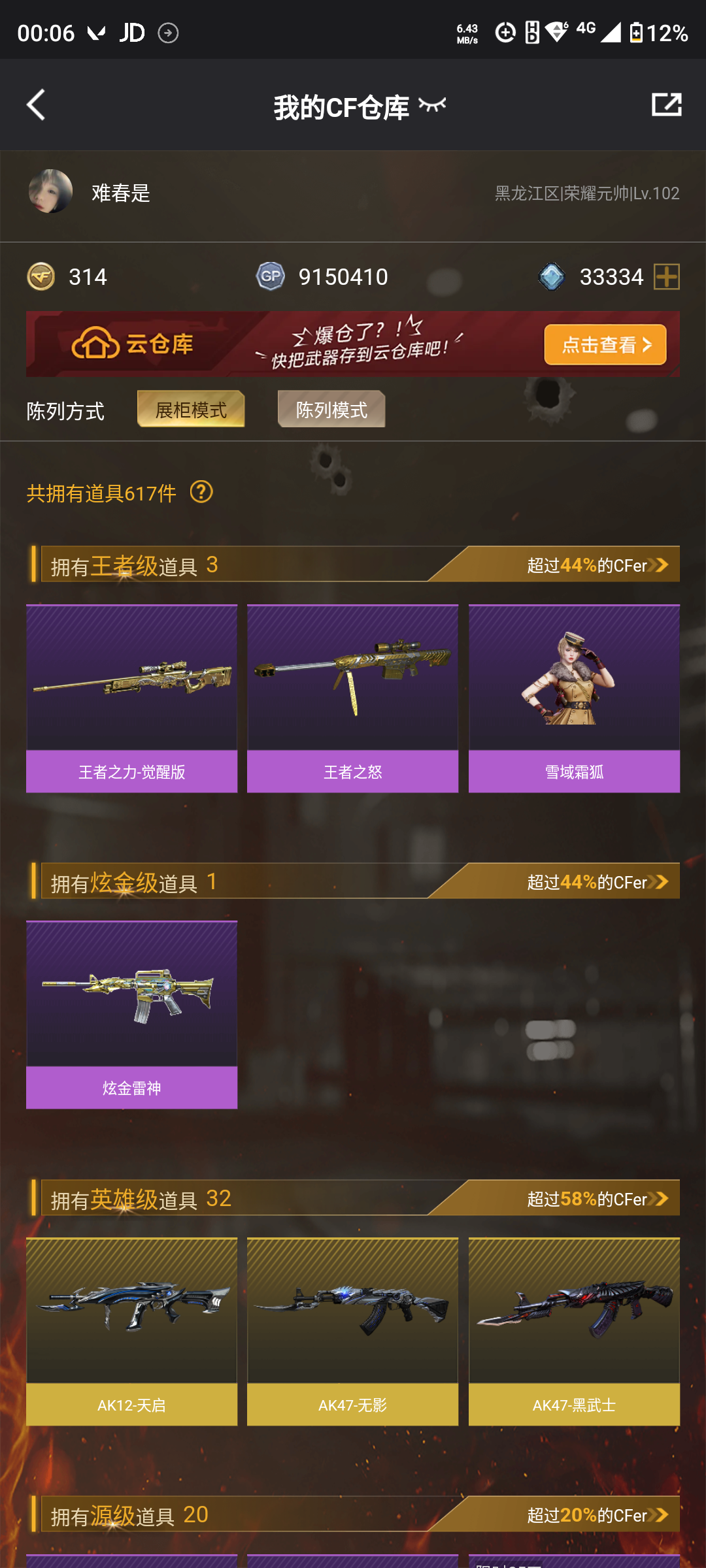Click the 点击查看 button on banner
This screenshot has height=1568, width=706.
click(x=605, y=344)
